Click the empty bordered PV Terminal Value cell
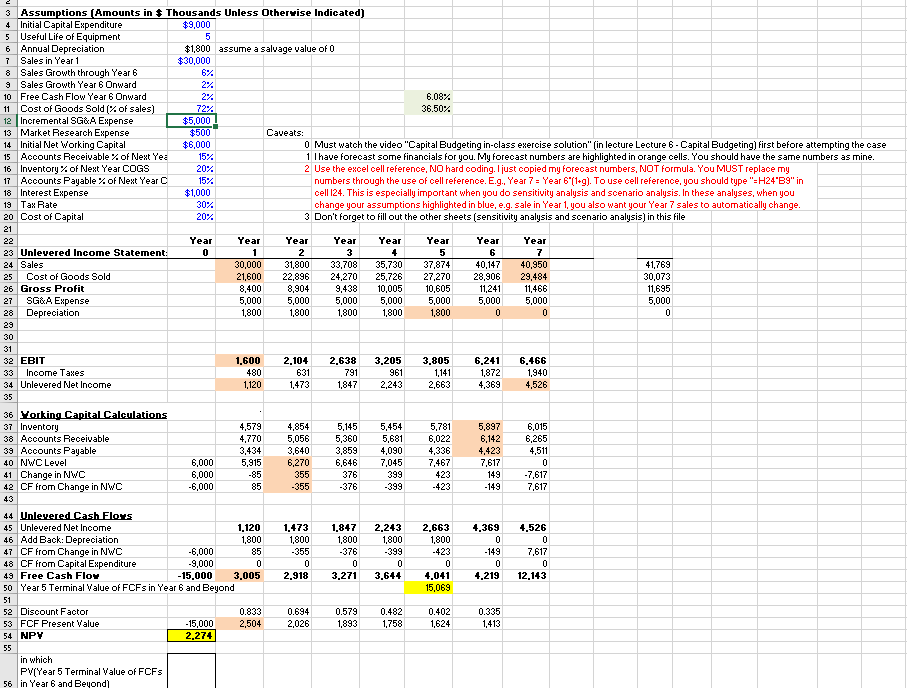Image resolution: width=907 pixels, height=688 pixels. [x=191, y=671]
